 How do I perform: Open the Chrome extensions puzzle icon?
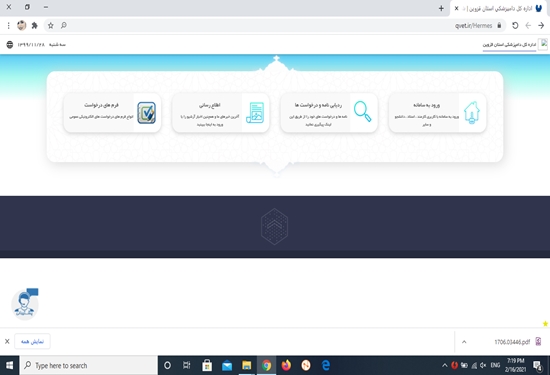34,25
